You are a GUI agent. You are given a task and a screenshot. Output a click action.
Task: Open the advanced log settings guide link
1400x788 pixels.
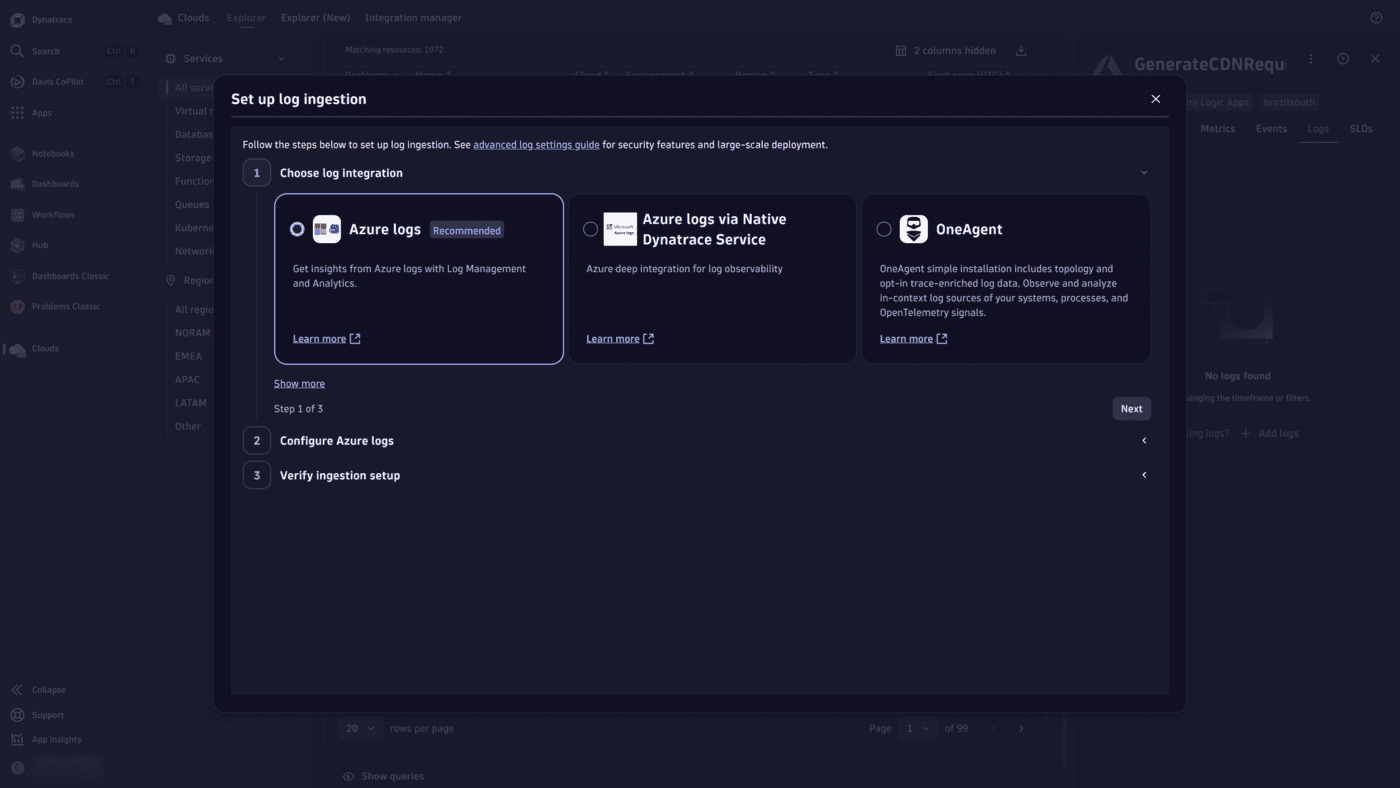(x=535, y=144)
